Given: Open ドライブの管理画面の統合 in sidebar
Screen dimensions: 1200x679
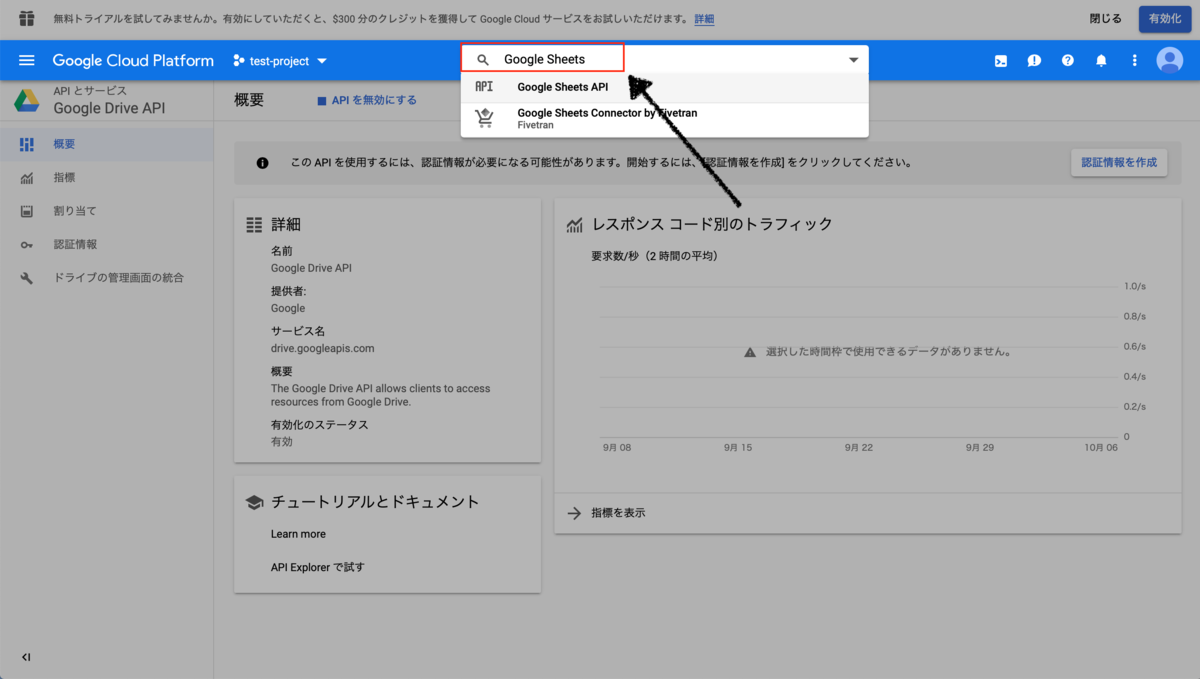Looking at the screenshot, I should coord(107,278).
